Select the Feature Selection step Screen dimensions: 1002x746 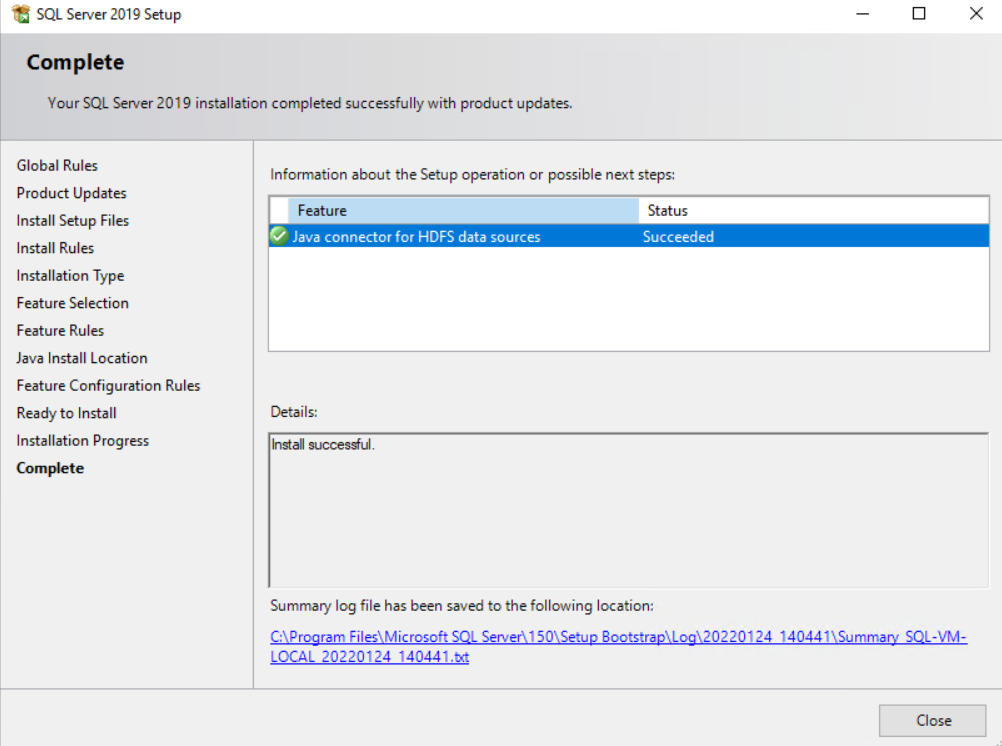click(72, 303)
